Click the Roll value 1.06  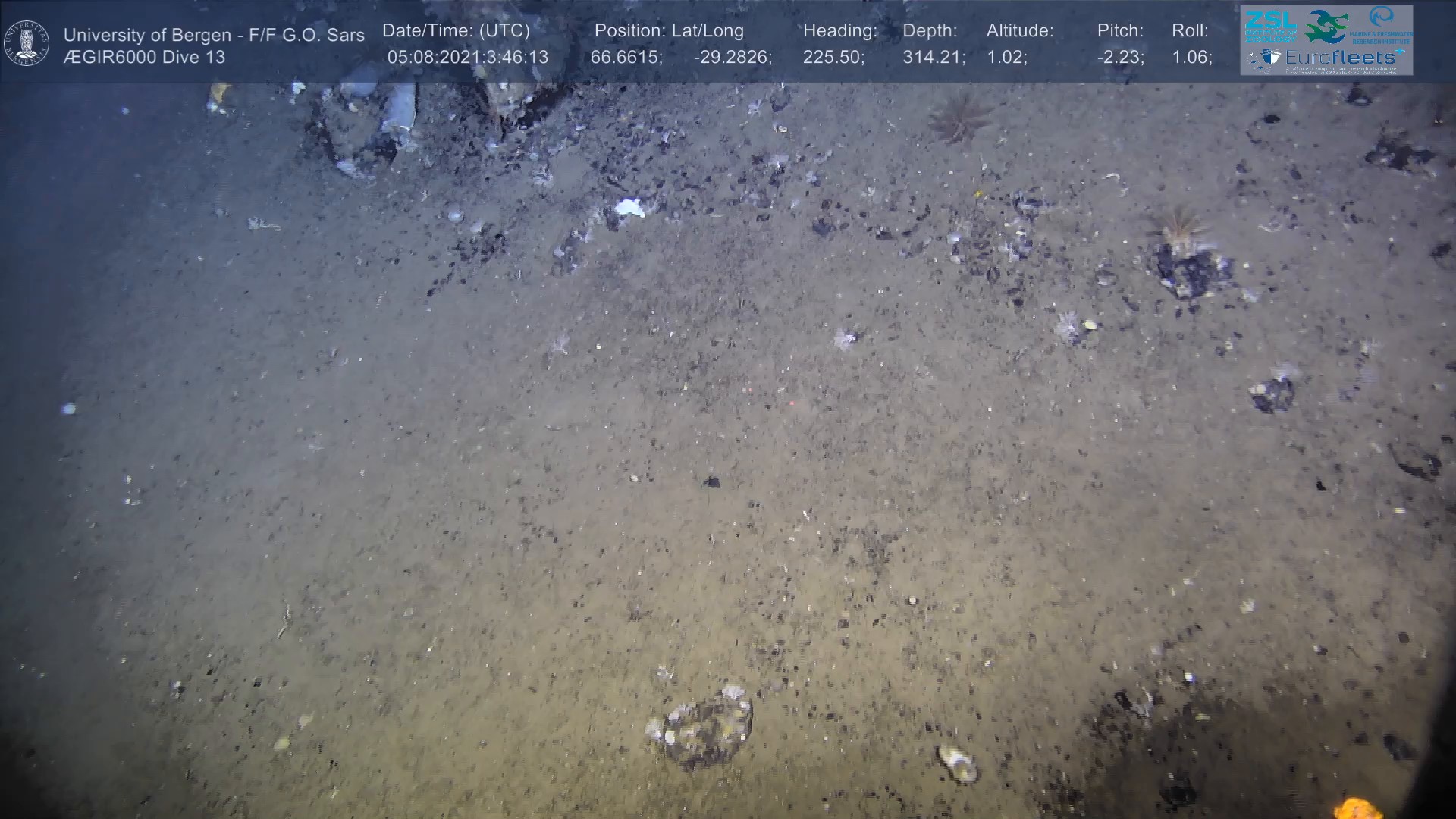(x=1192, y=57)
